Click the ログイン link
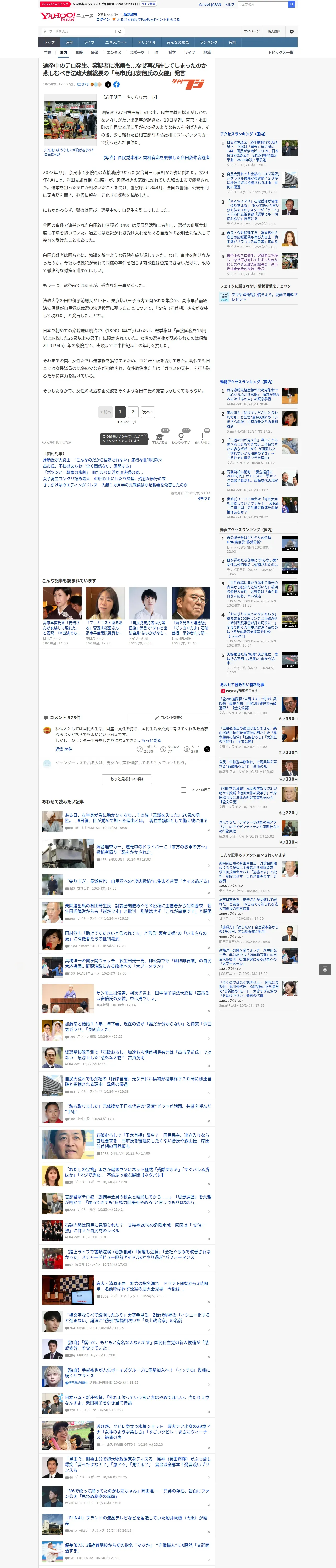The image size is (336, 1568). coord(103,20)
